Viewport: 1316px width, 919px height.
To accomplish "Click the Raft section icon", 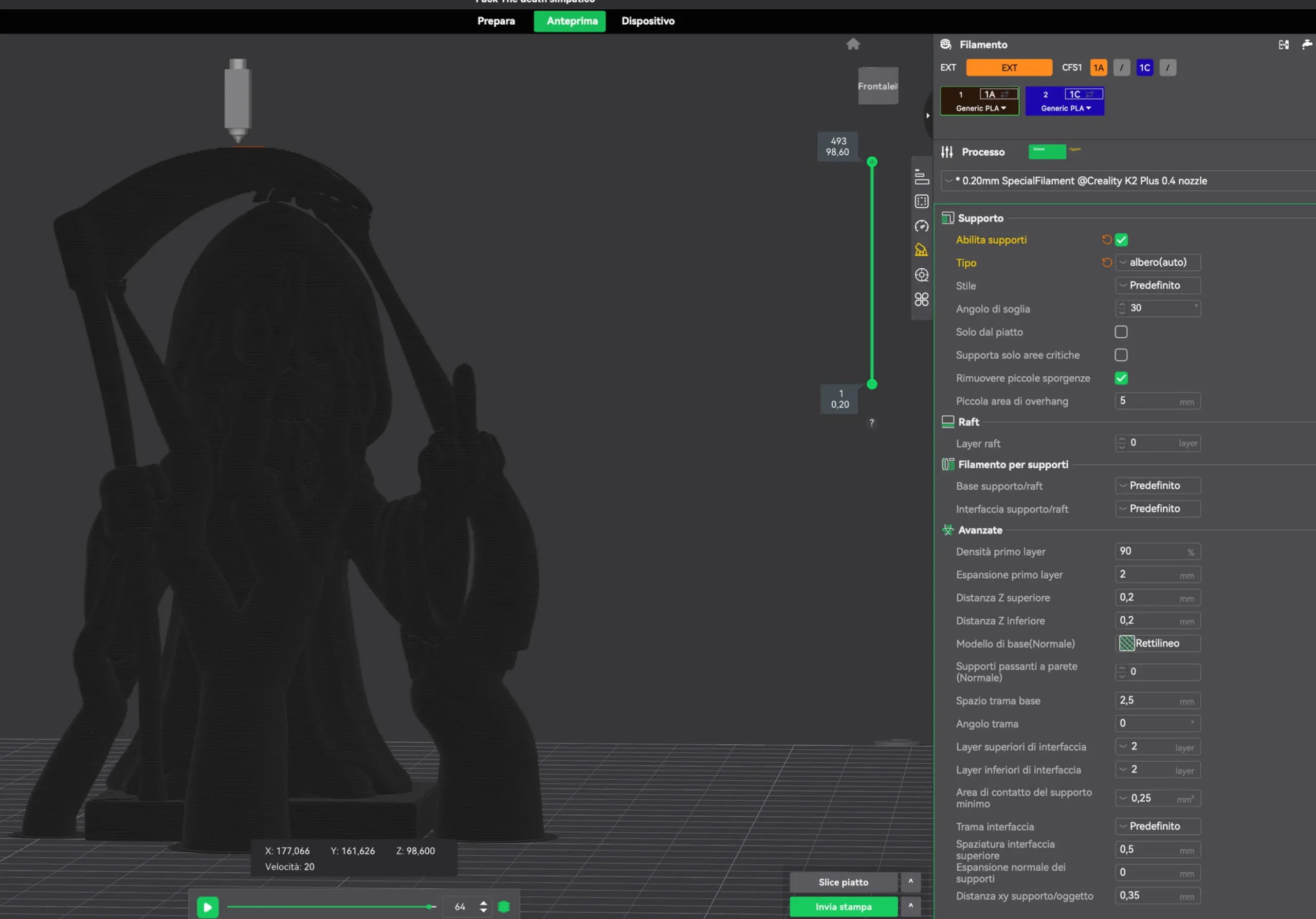I will coord(947,421).
